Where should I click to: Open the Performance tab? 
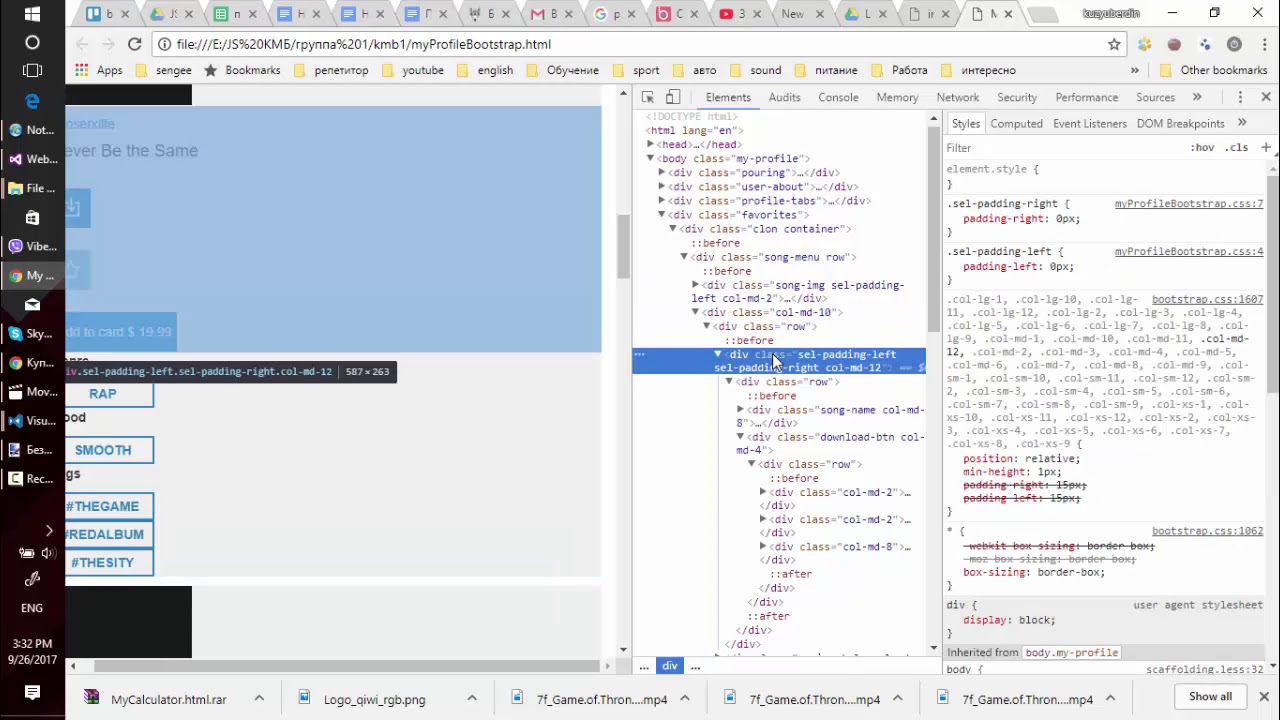coord(1086,97)
